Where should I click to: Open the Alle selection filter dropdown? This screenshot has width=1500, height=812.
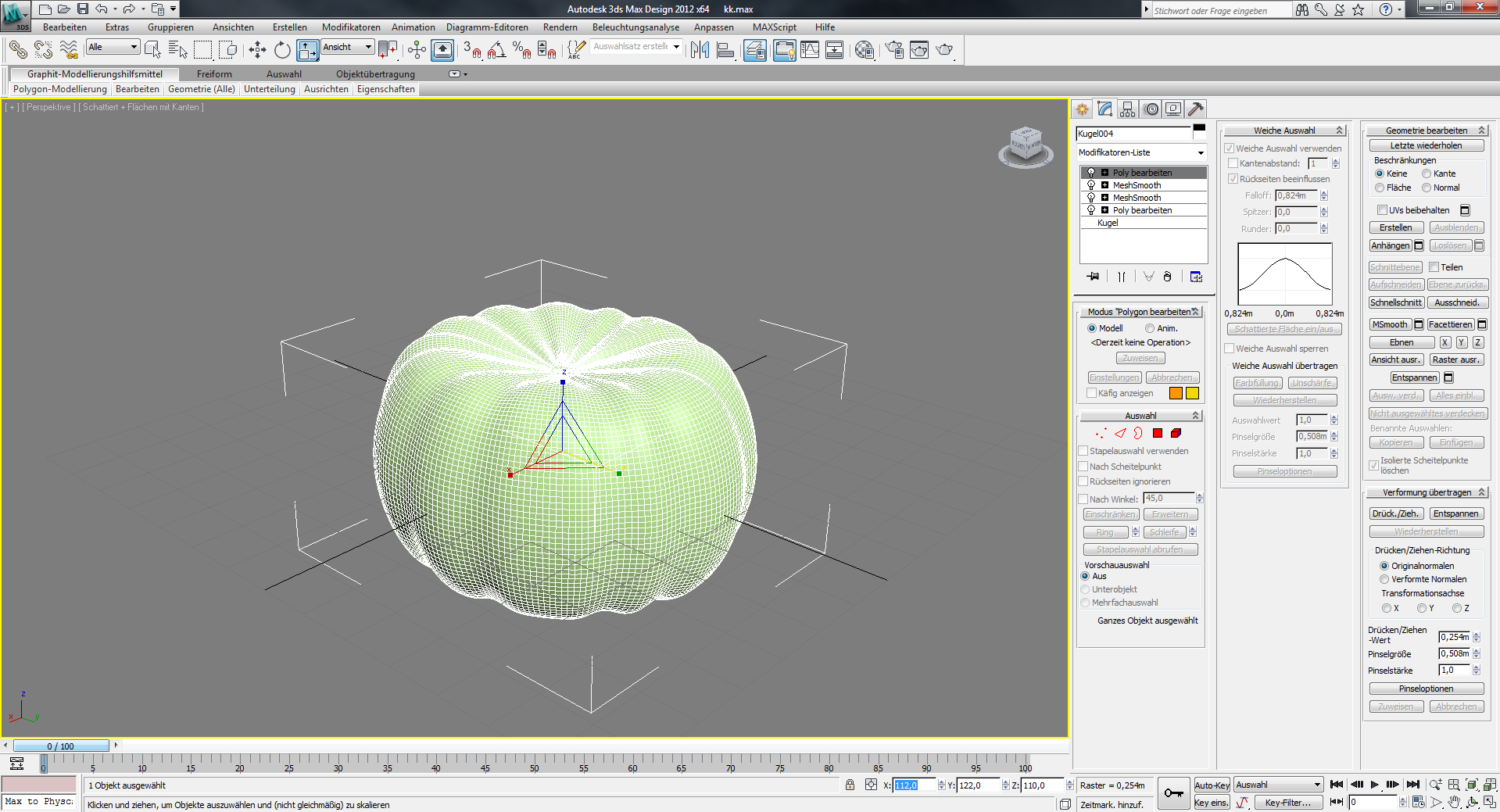(113, 47)
